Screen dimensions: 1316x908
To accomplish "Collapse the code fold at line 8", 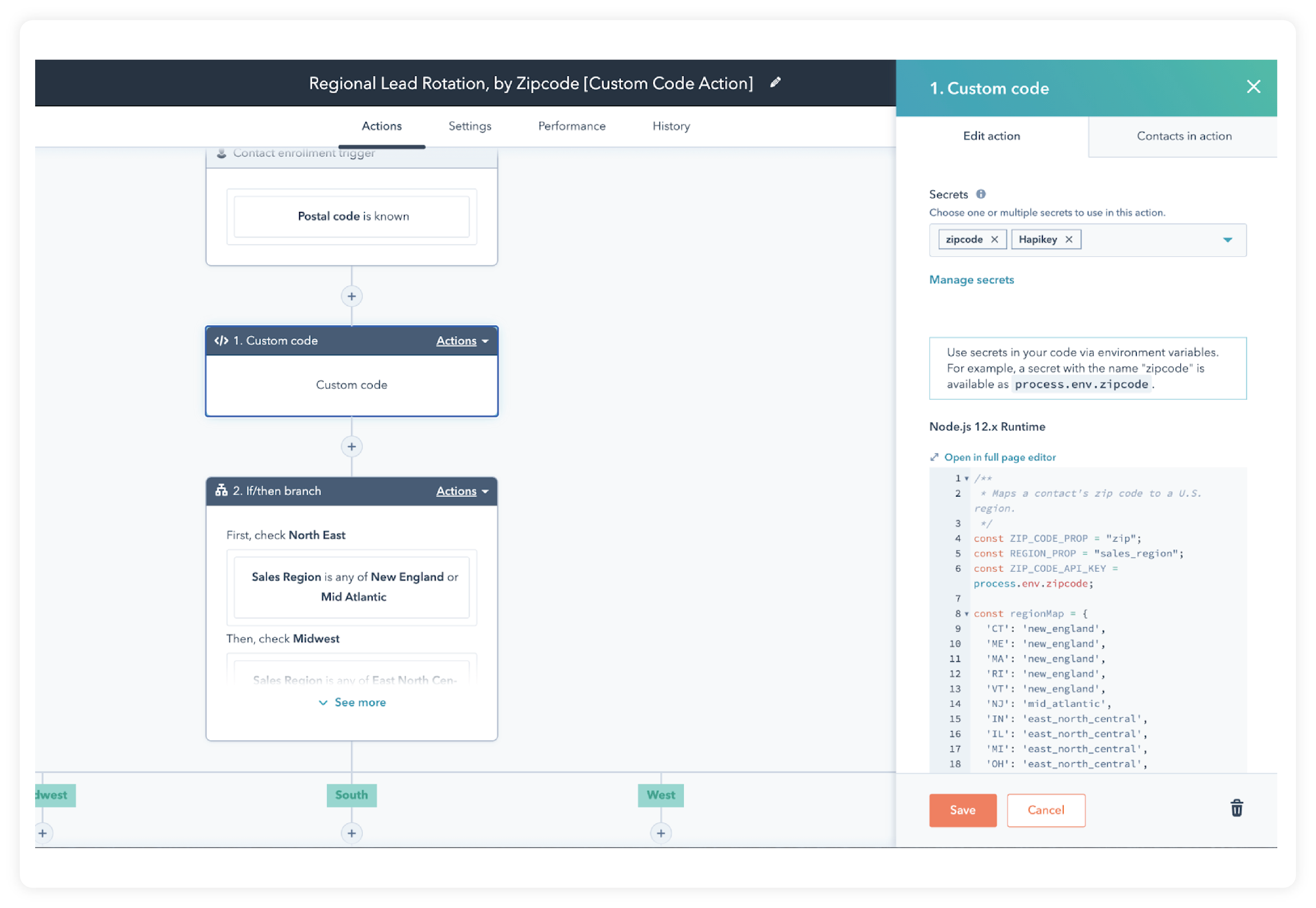I will [966, 614].
